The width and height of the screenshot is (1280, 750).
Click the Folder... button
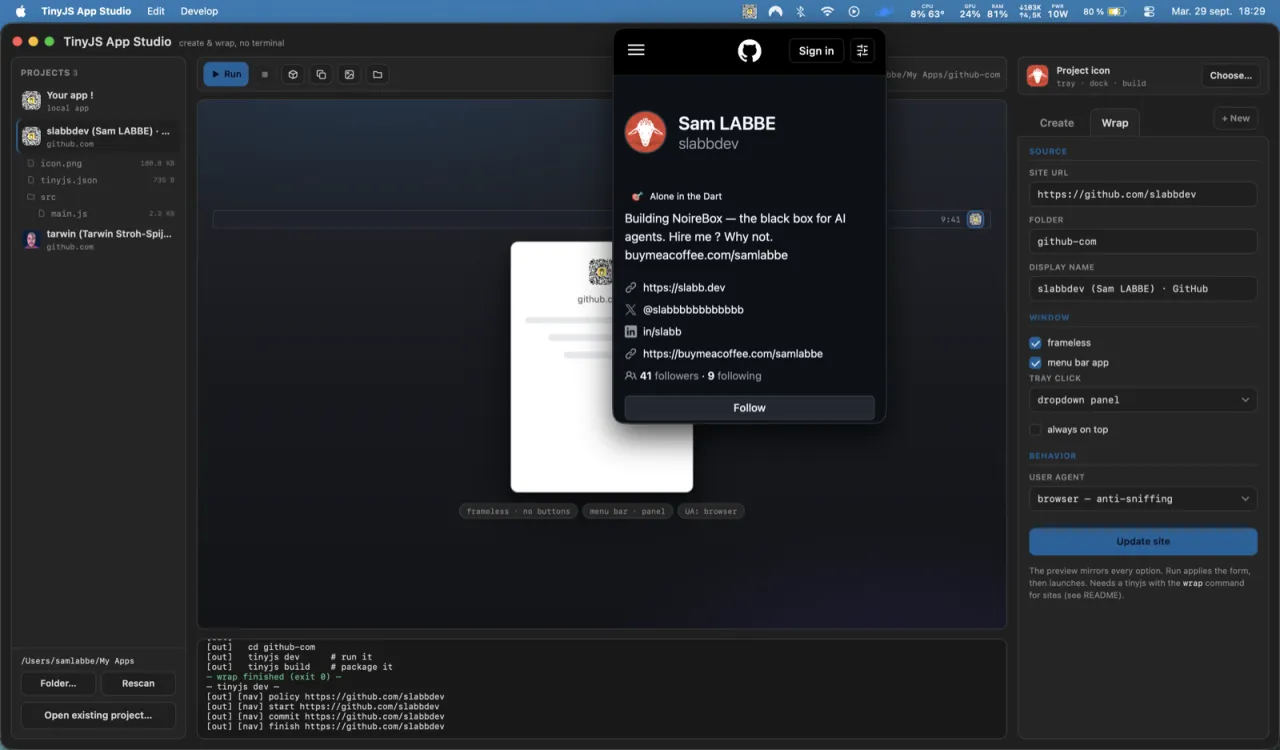tap(58, 683)
